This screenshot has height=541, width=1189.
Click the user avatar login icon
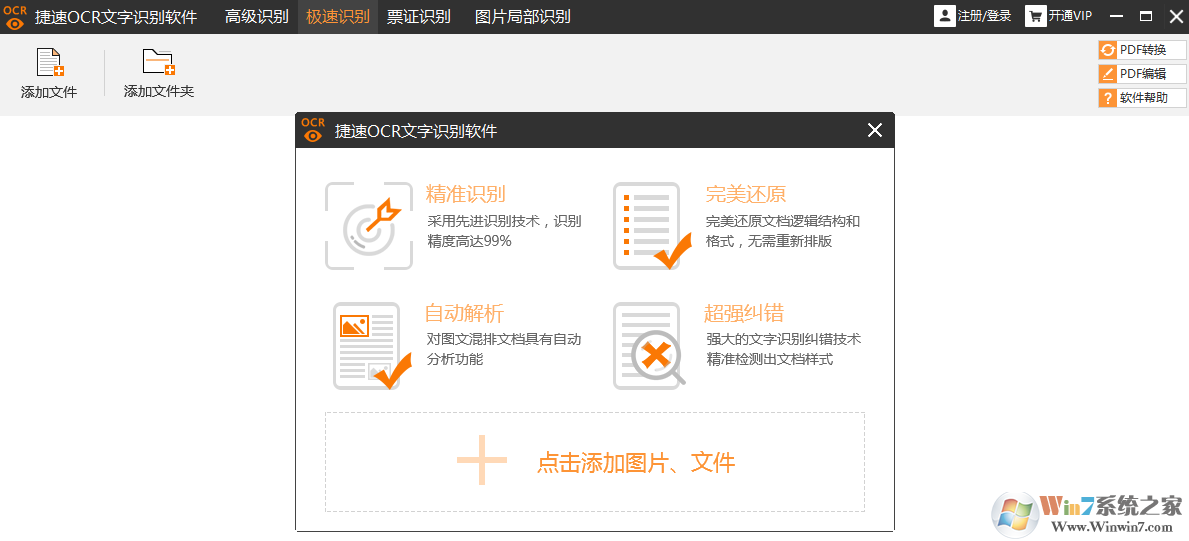click(x=944, y=16)
